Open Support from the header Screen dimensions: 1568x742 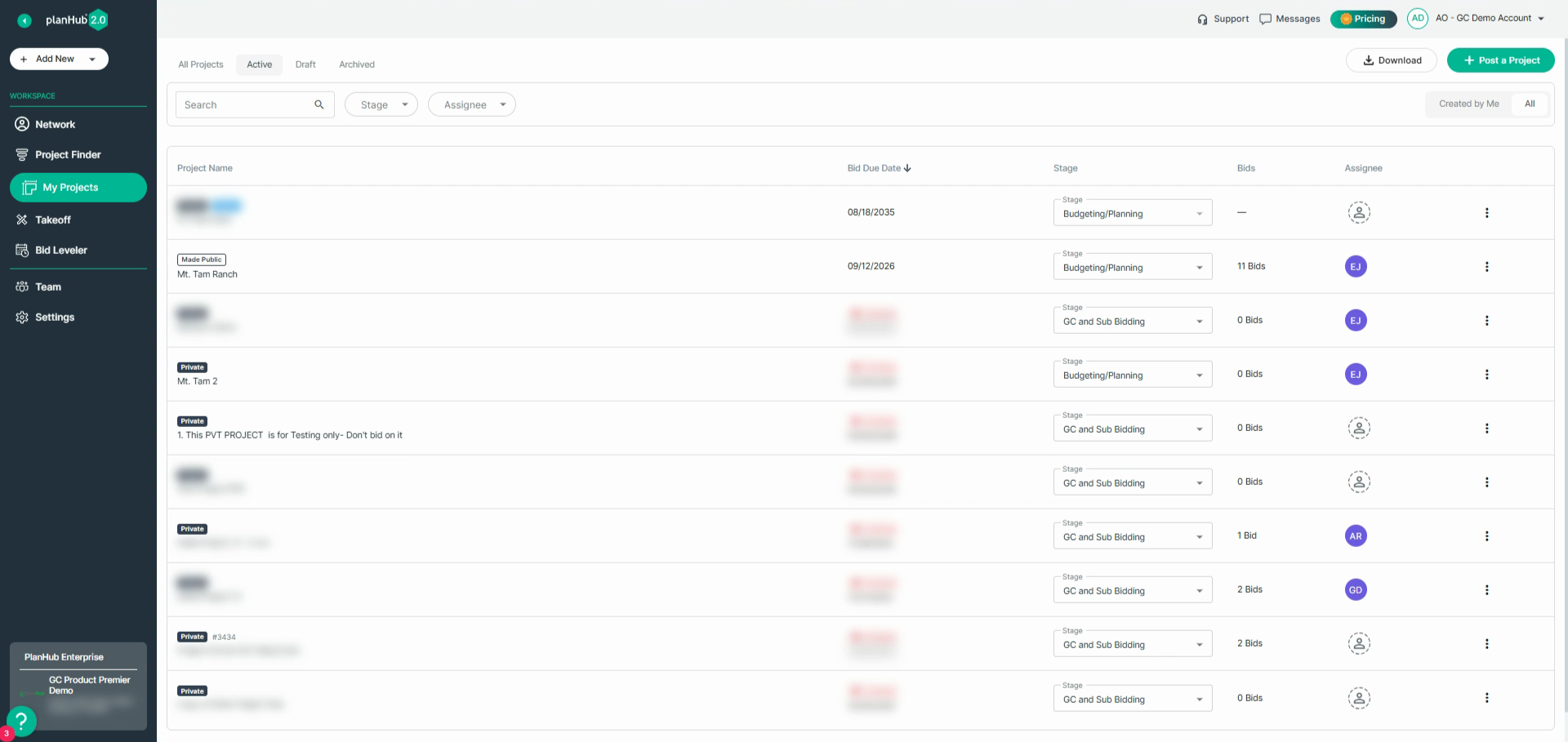click(1223, 19)
